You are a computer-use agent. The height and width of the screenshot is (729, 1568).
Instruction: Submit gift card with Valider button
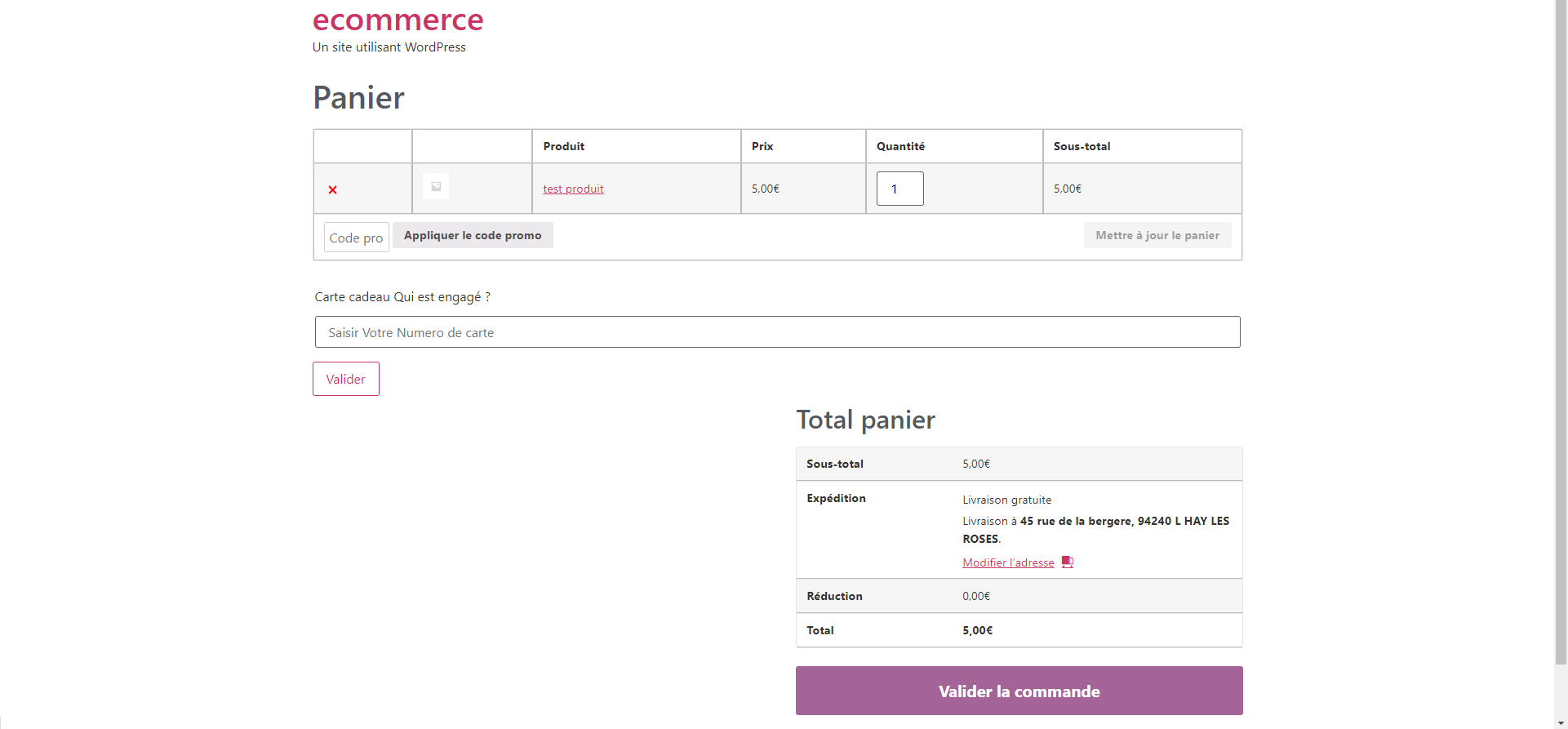click(346, 379)
